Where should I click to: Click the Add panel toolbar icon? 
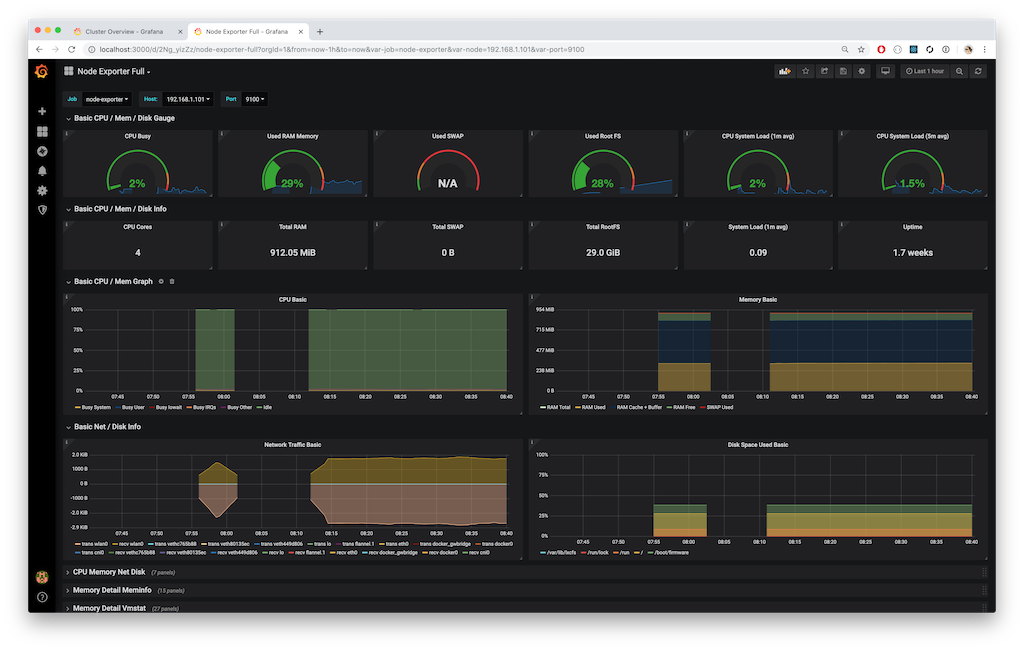point(784,71)
